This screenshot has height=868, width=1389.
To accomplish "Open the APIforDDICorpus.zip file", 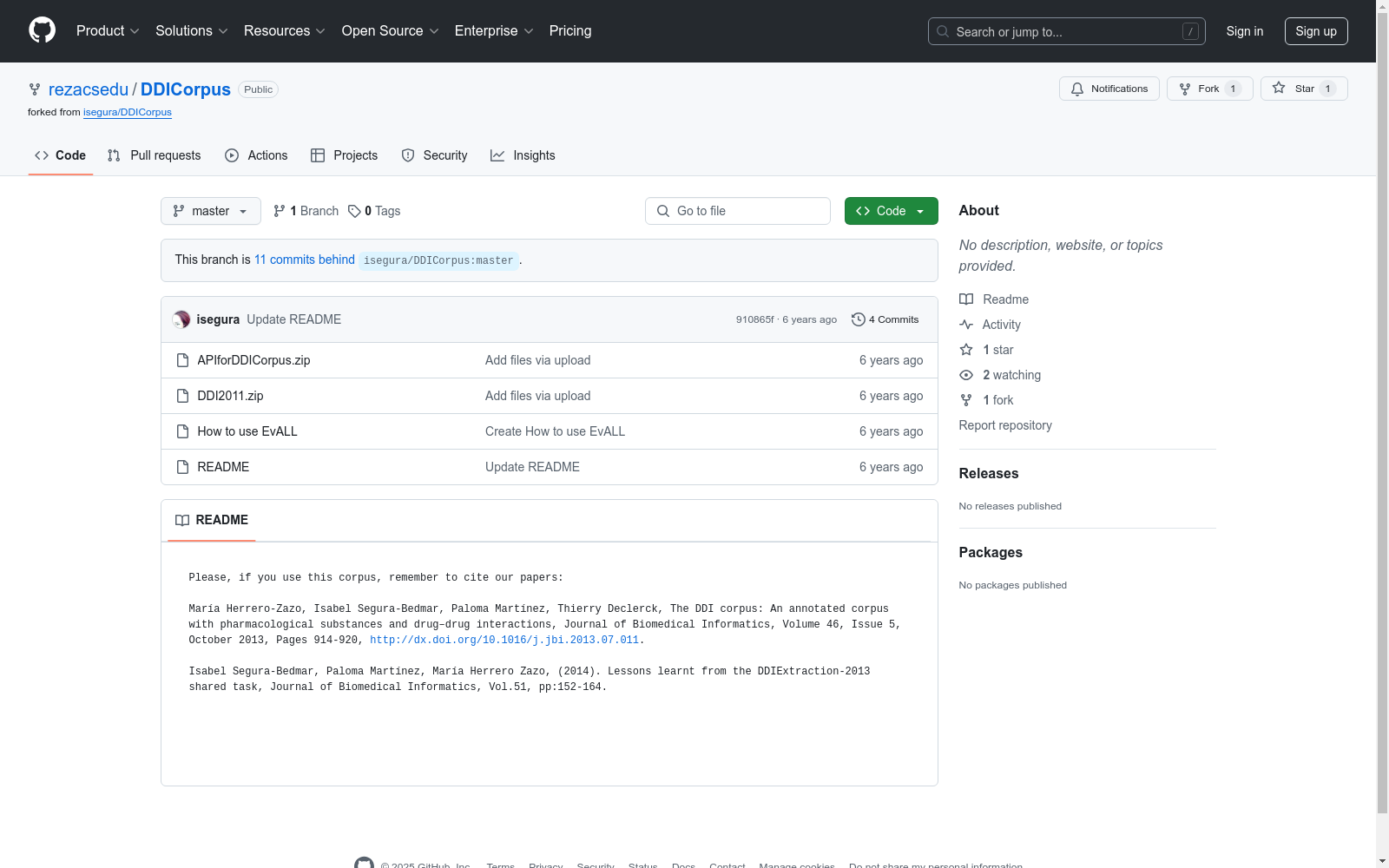I will [x=253, y=360].
